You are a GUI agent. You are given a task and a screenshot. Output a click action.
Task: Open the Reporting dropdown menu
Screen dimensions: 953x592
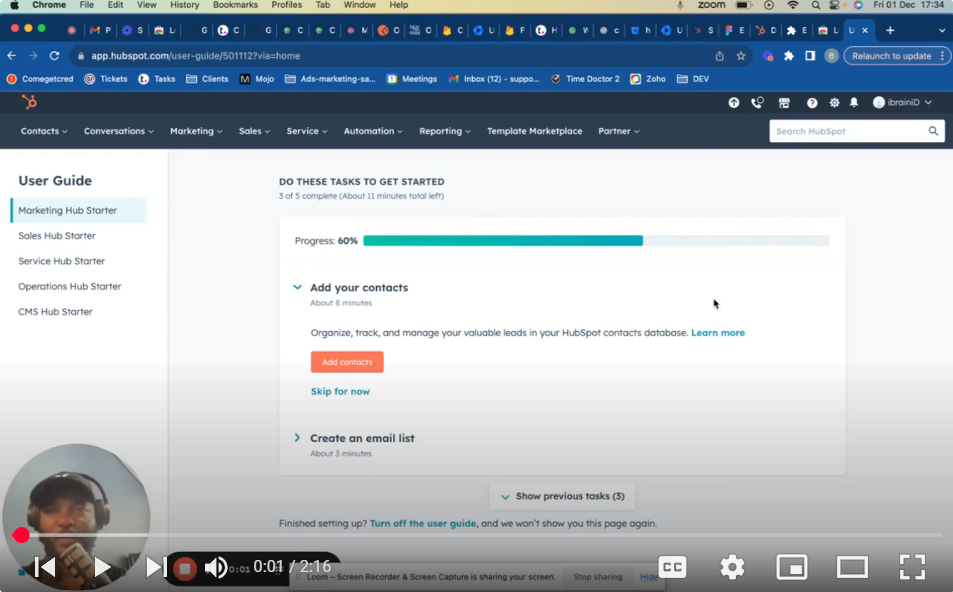[444, 131]
